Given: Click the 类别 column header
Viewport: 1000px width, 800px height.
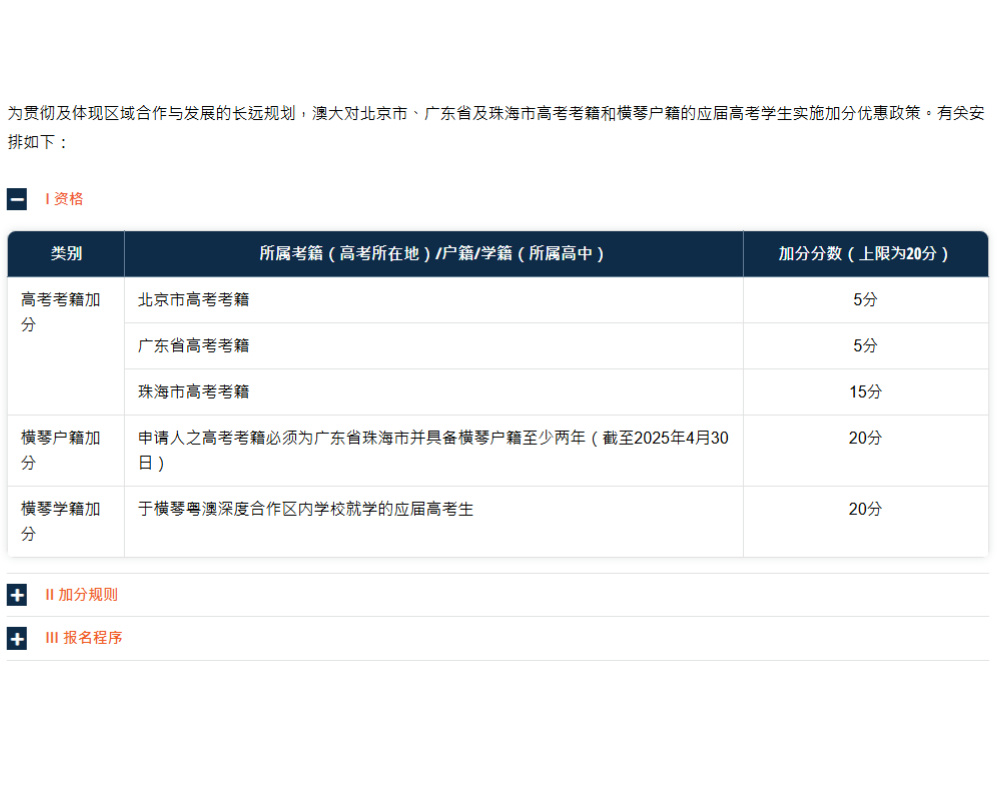Looking at the screenshot, I should [x=66, y=254].
